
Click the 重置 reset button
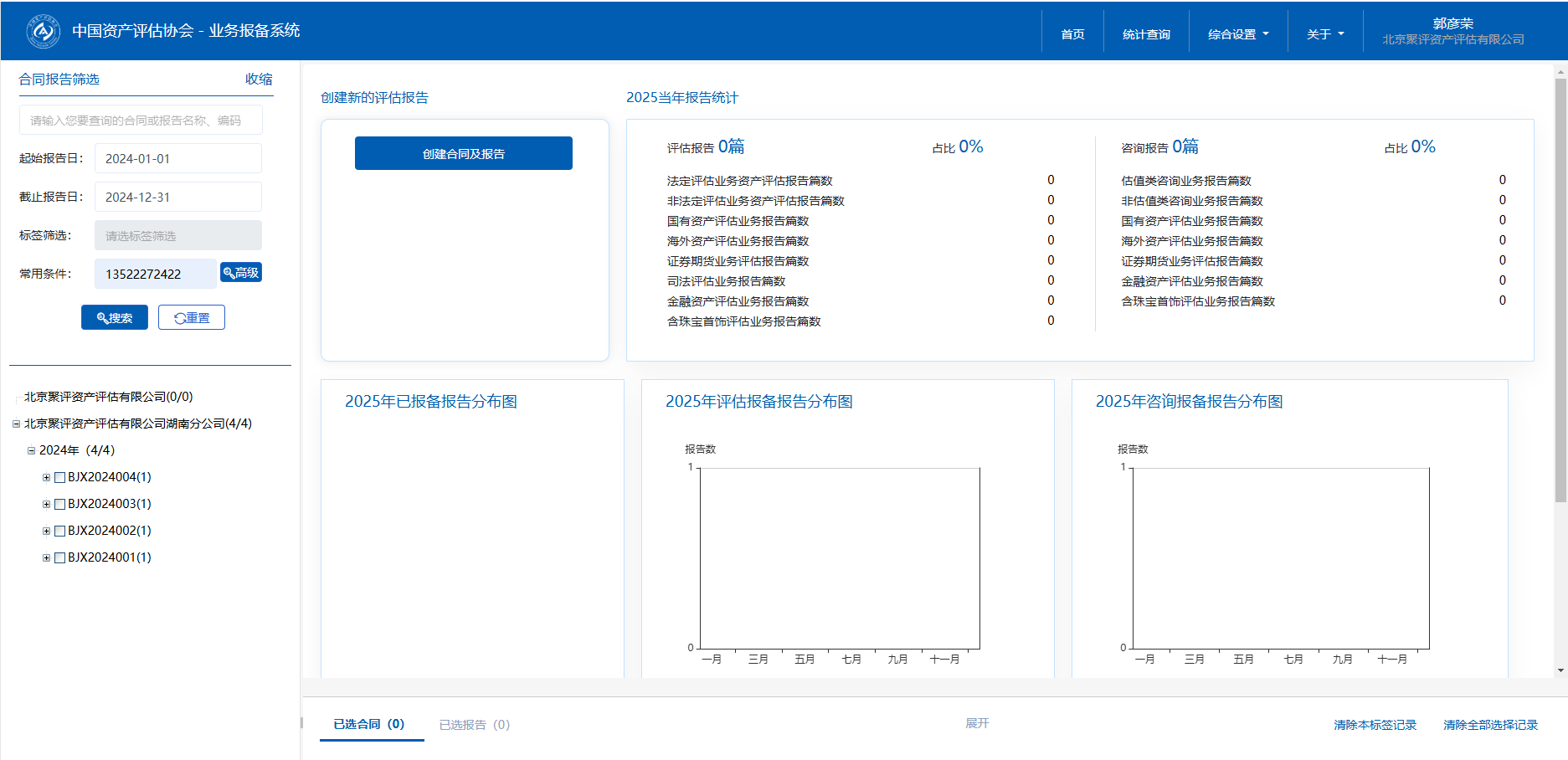click(192, 318)
